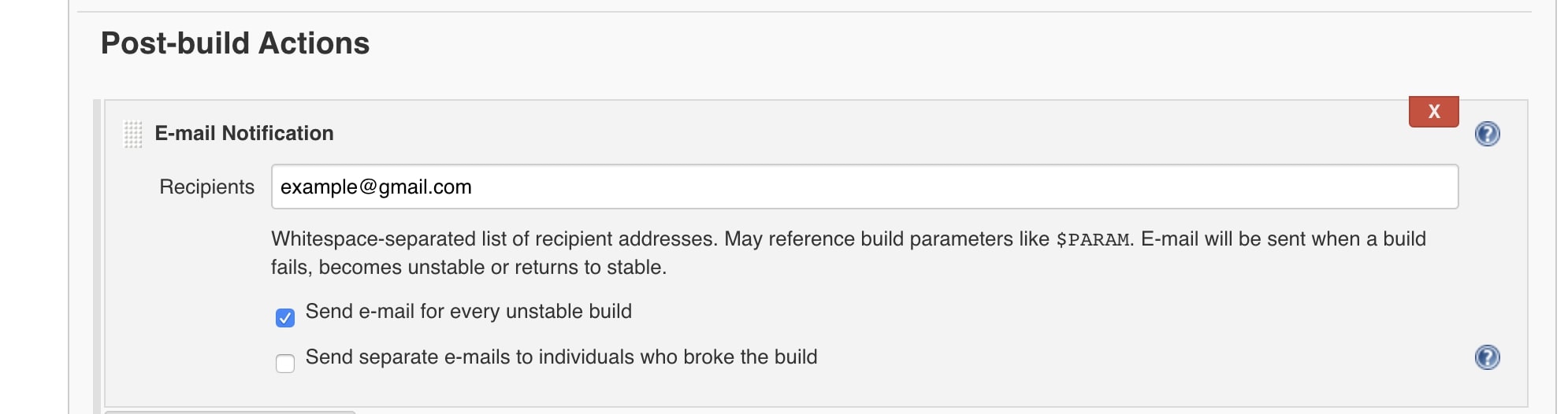
Task: Click the Post-build Actions heading
Action: click(235, 43)
